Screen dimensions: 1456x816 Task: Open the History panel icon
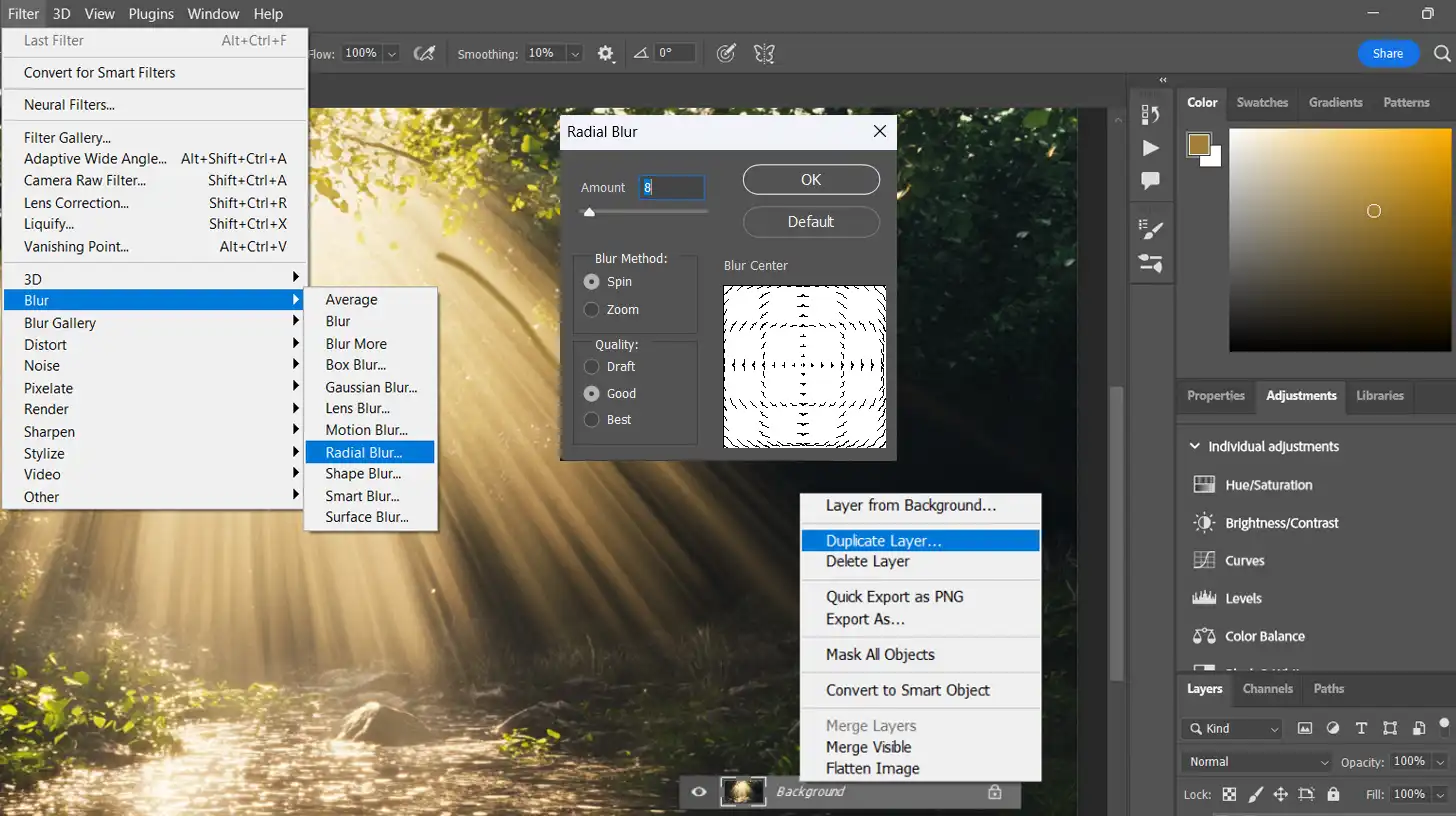pos(1150,115)
